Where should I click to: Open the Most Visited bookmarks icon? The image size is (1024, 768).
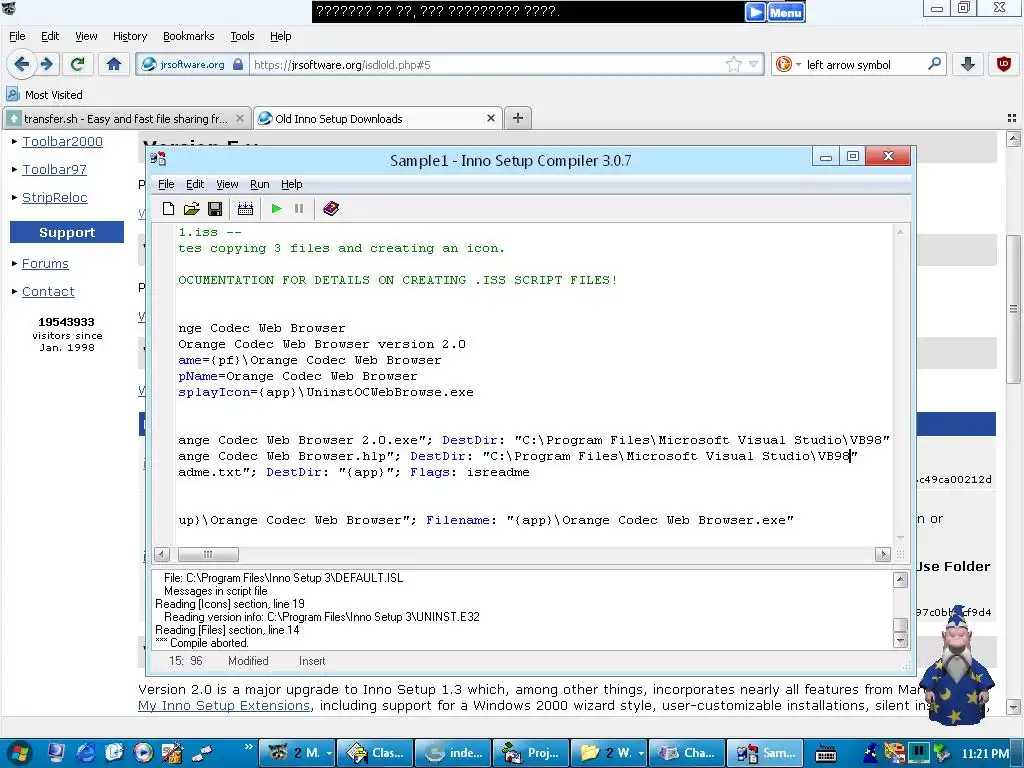point(12,94)
